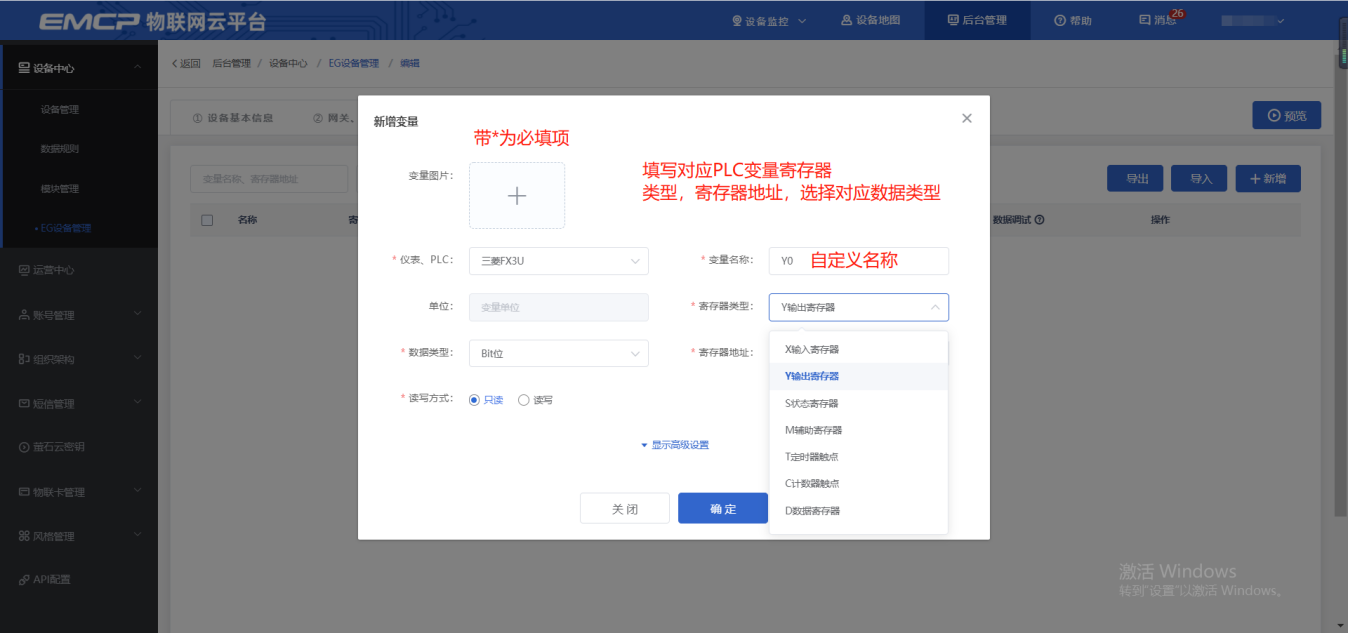
Task: Select the 只读 radio button
Action: tap(475, 400)
